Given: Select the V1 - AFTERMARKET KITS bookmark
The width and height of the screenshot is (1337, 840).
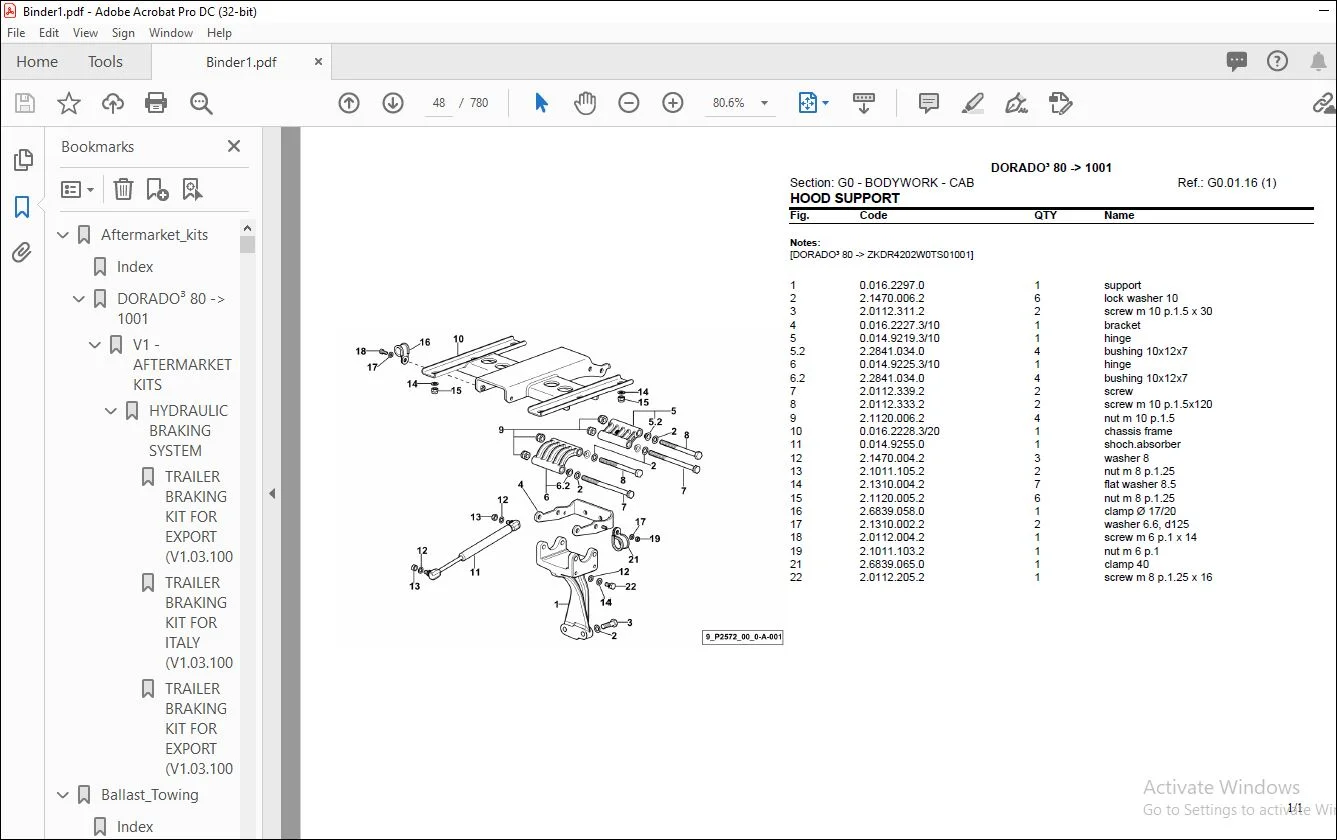Looking at the screenshot, I should [182, 365].
